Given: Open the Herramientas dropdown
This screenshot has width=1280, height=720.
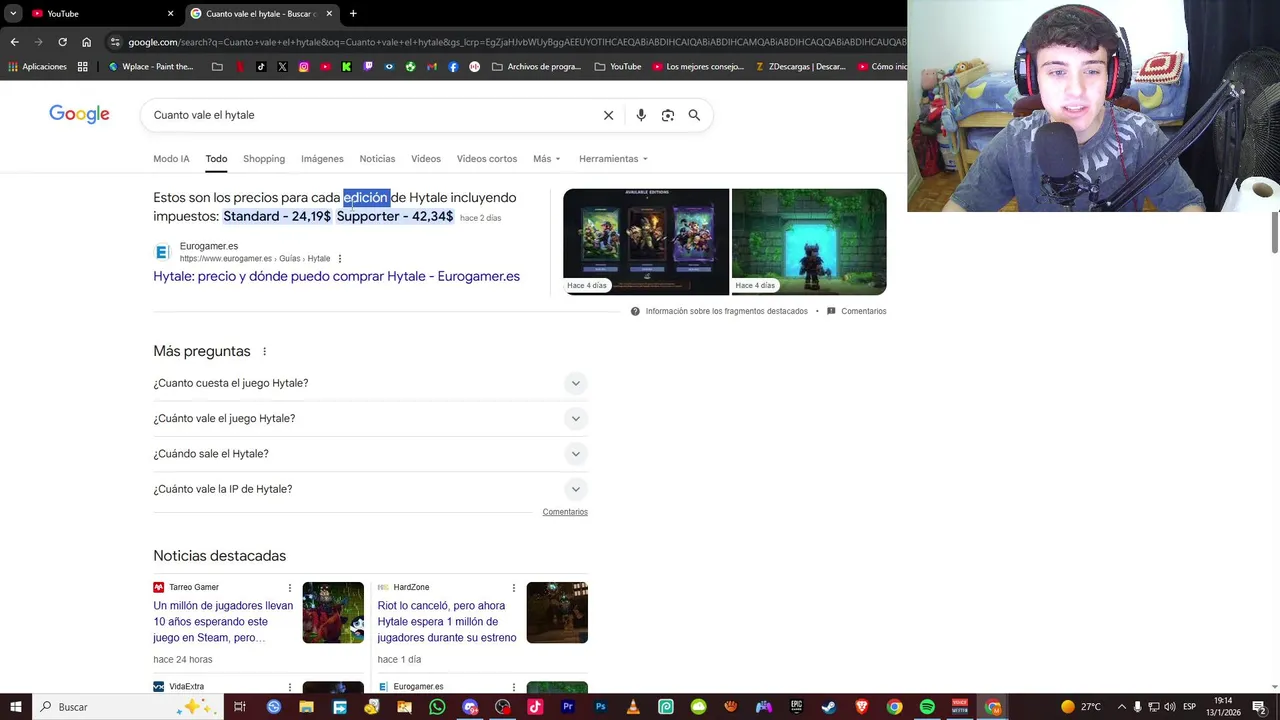Looking at the screenshot, I should point(613,159).
